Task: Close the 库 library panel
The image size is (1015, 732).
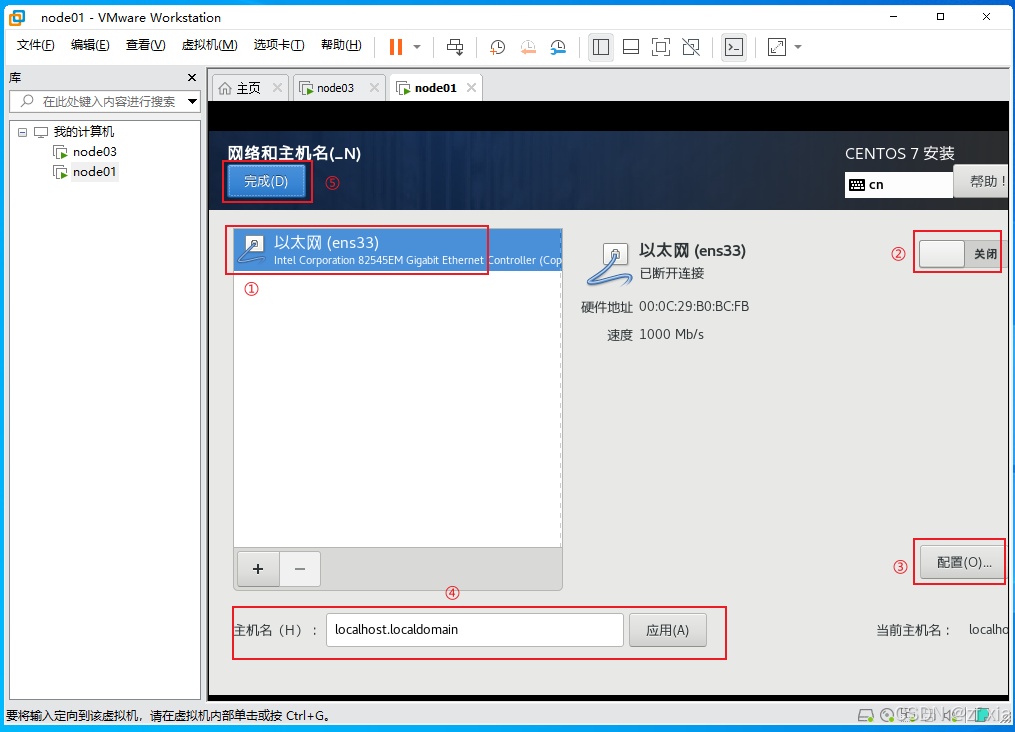Action: (192, 78)
